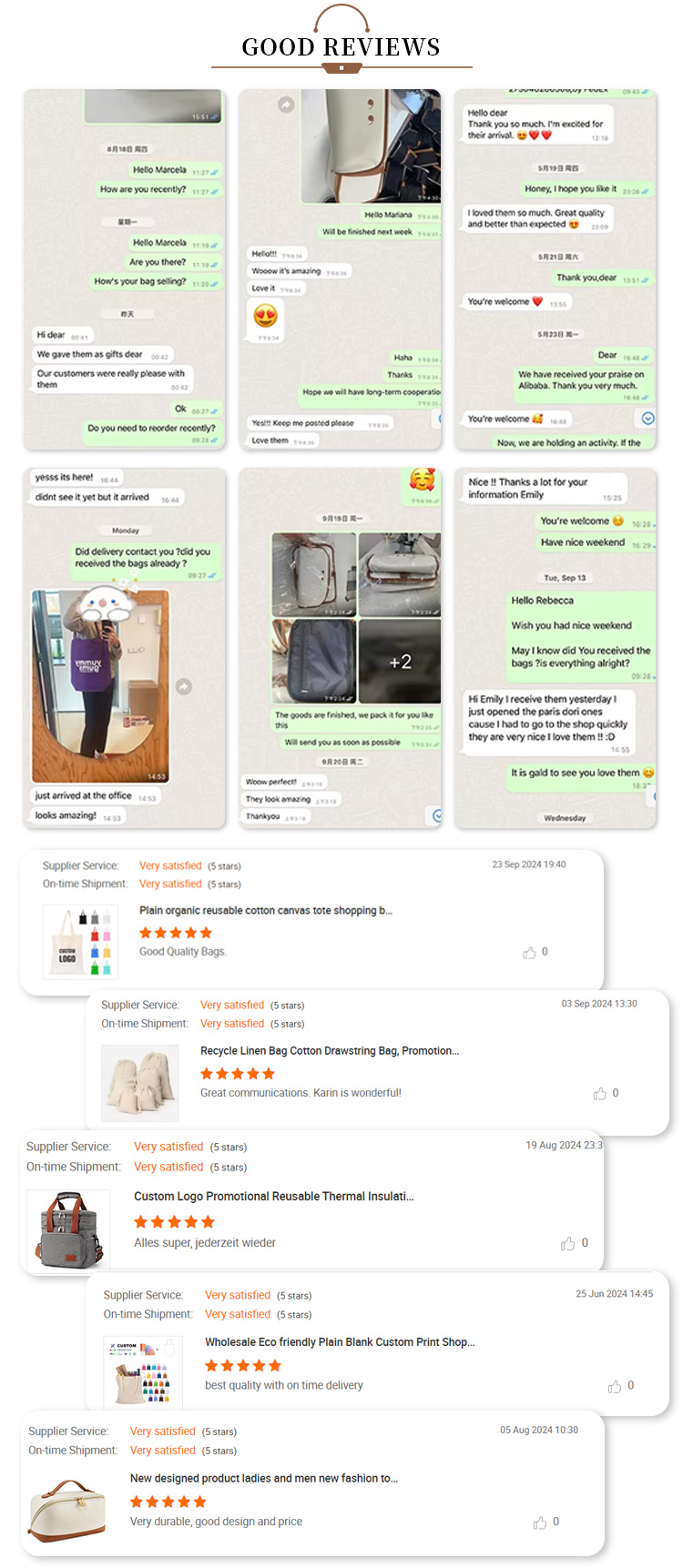The width and height of the screenshot is (683, 1568).
Task: Open the gray thermal lunch bag thumbnail
Action: click(68, 1230)
